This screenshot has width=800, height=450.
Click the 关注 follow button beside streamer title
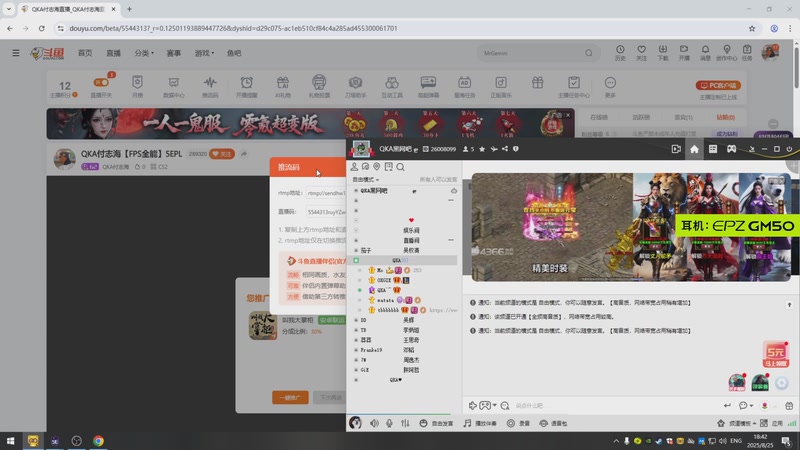coord(222,154)
